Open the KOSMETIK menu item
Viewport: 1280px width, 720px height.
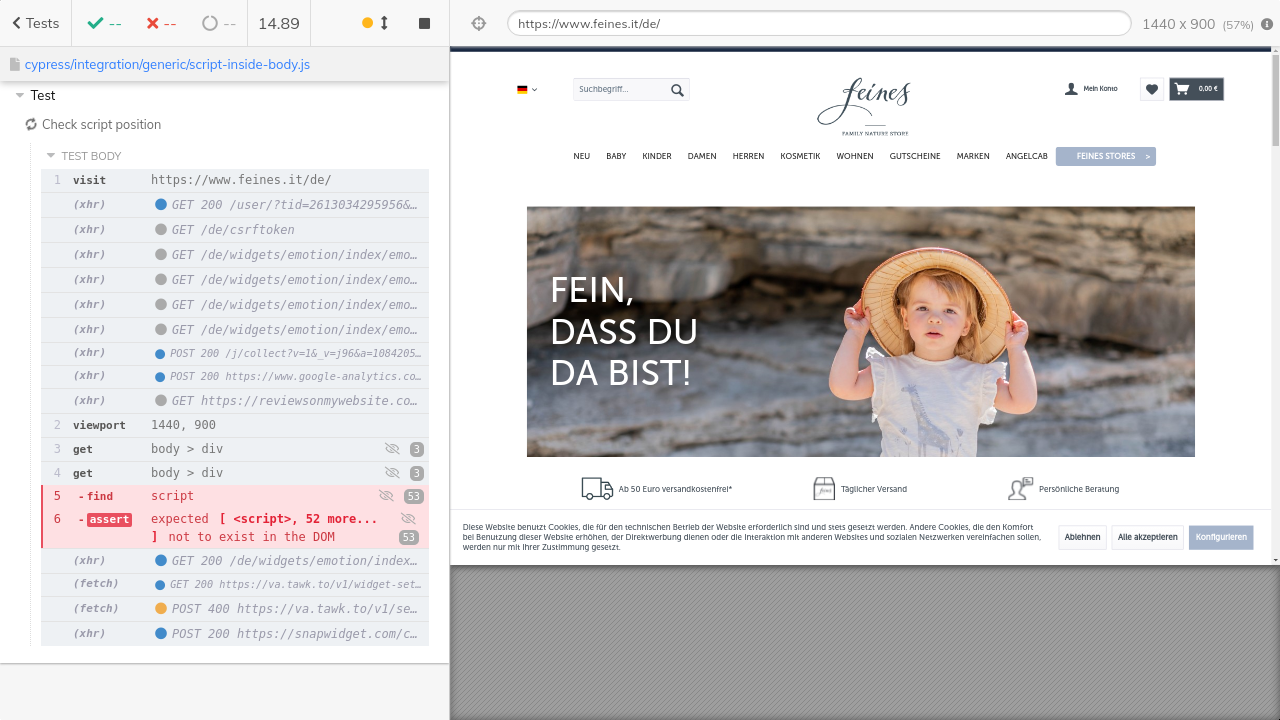[800, 156]
